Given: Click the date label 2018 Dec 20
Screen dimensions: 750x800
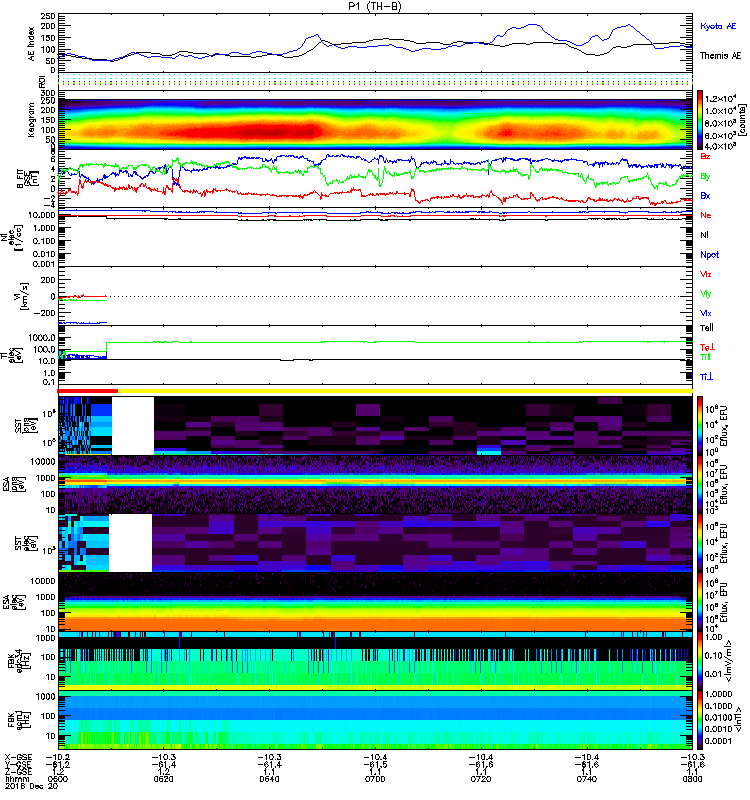Looking at the screenshot, I should 31,786.
